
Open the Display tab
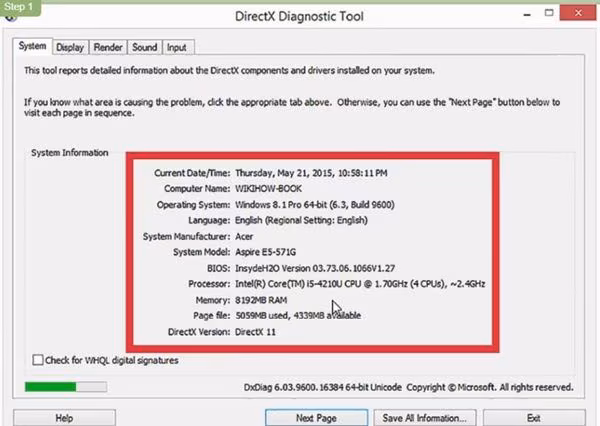[70, 47]
